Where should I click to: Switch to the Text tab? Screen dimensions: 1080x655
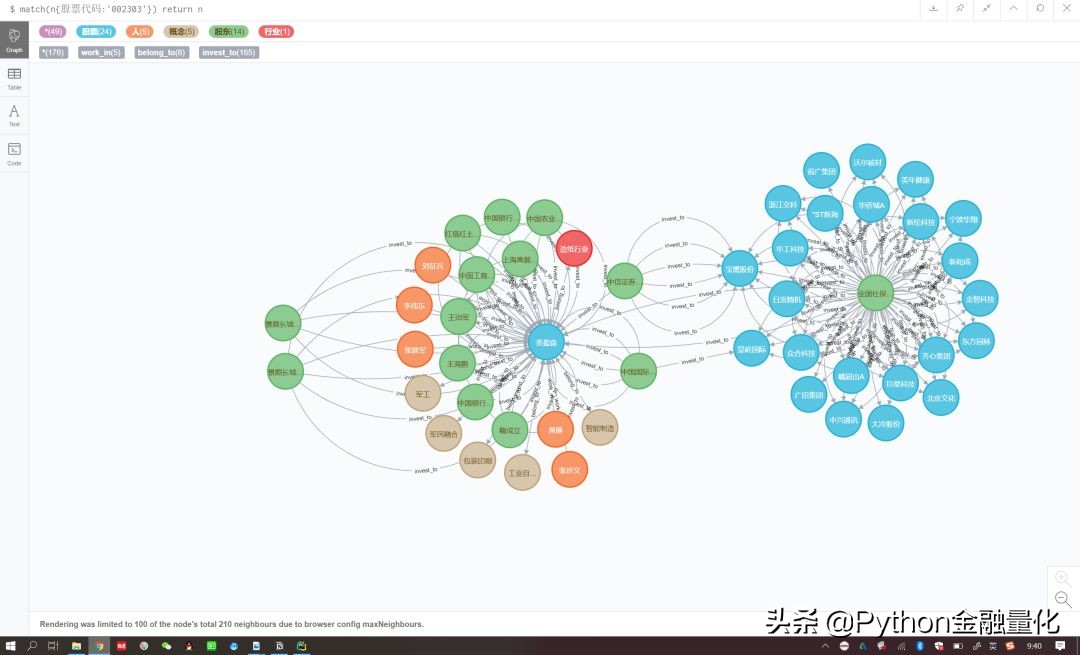14,115
